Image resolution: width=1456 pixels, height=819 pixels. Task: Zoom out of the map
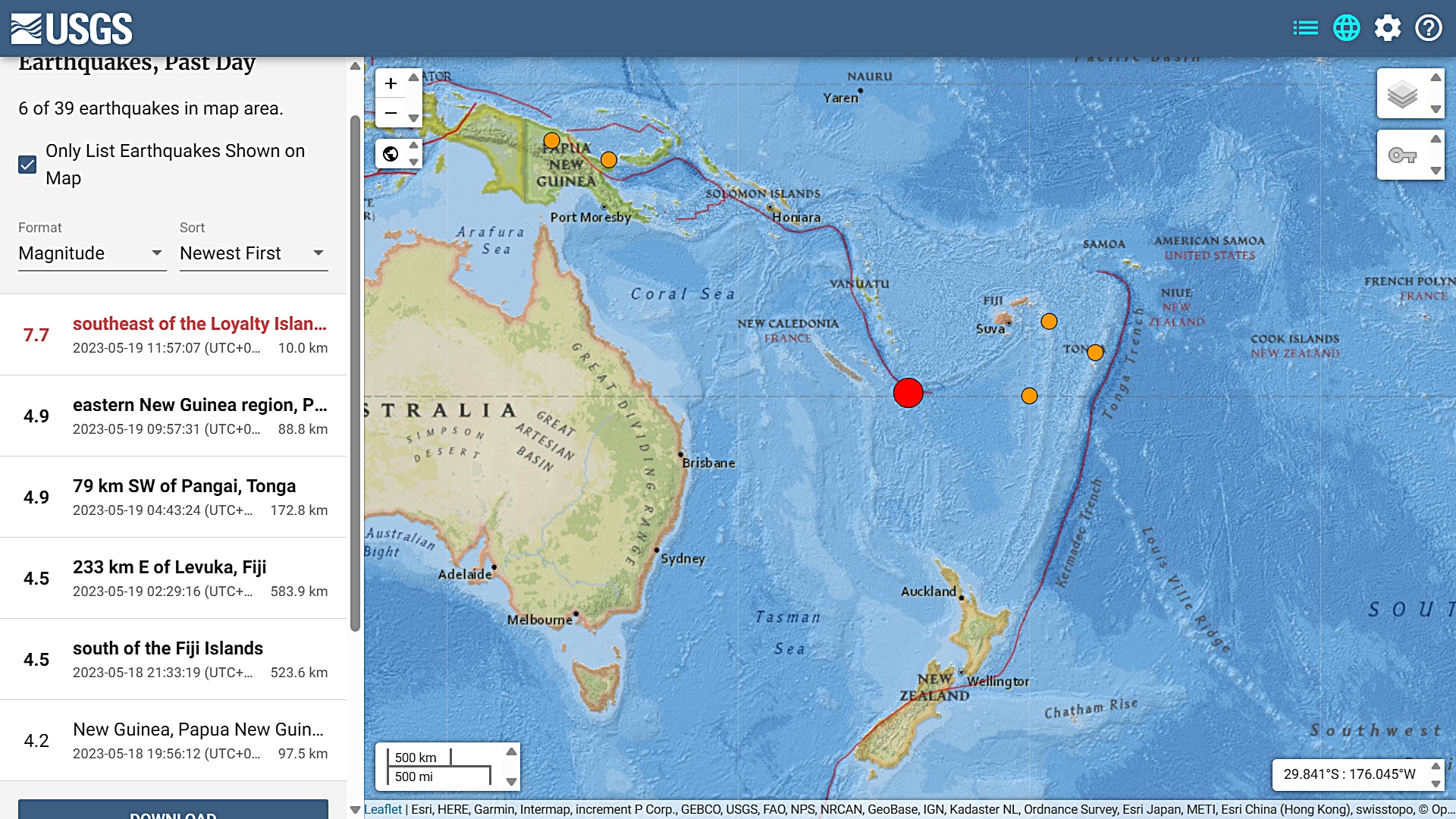(391, 113)
